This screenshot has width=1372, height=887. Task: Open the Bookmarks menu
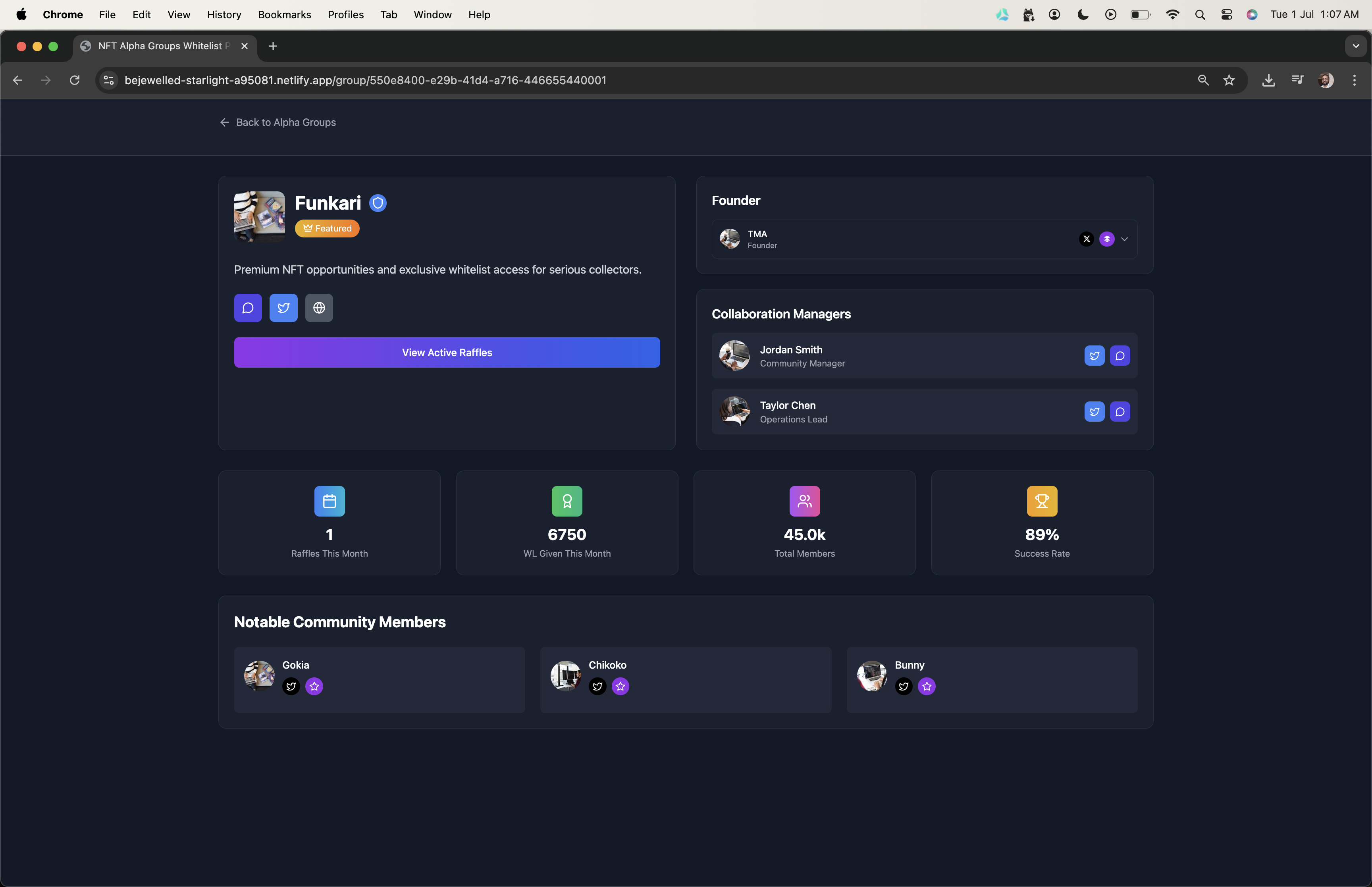tap(284, 14)
